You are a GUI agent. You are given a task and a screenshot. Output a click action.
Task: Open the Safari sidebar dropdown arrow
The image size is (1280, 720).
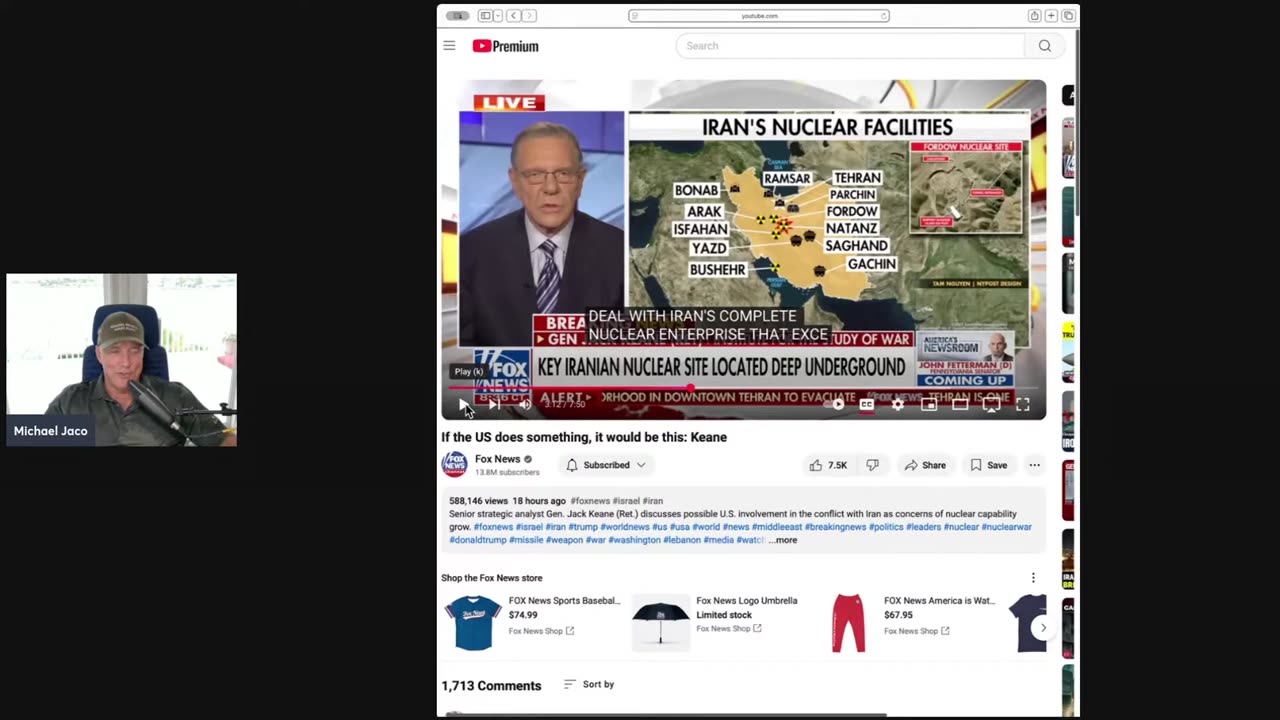[497, 16]
